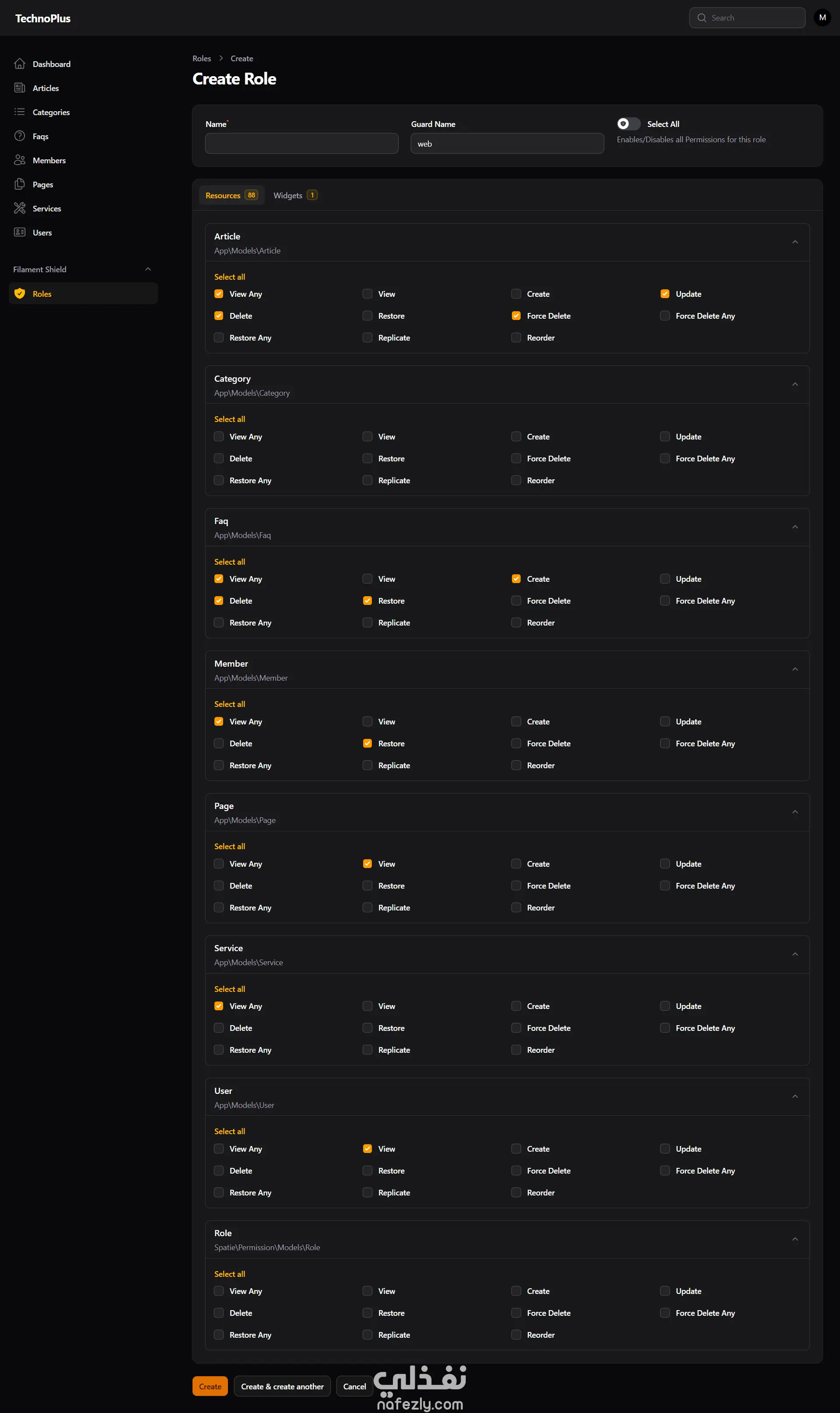This screenshot has width=840, height=1413.
Task: Click Select all link under Category
Action: tap(229, 419)
